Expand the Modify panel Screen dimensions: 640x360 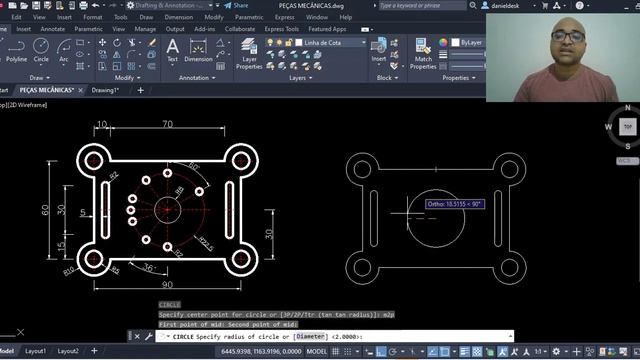(x=127, y=78)
